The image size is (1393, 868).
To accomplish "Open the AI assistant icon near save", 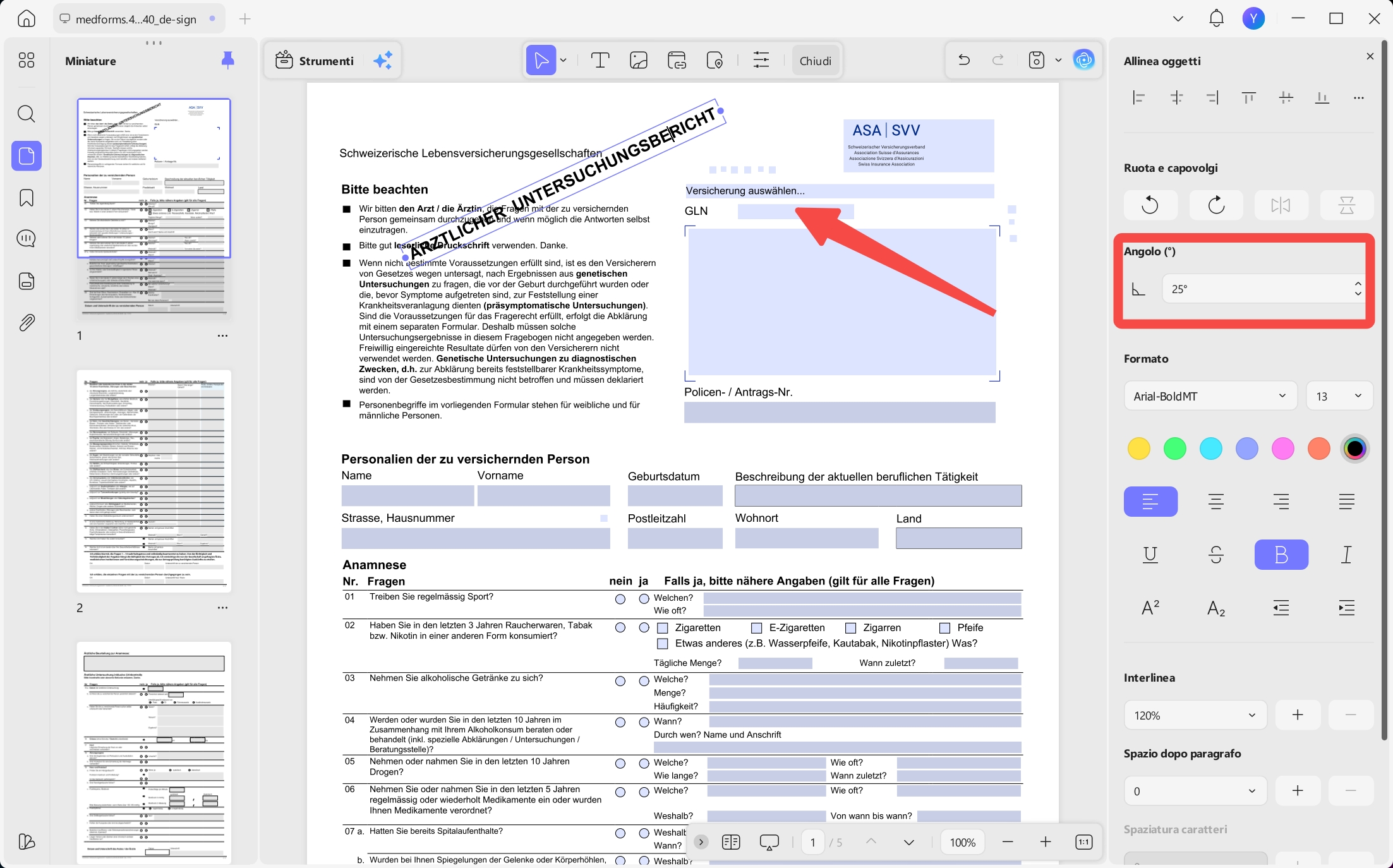I will (1084, 61).
